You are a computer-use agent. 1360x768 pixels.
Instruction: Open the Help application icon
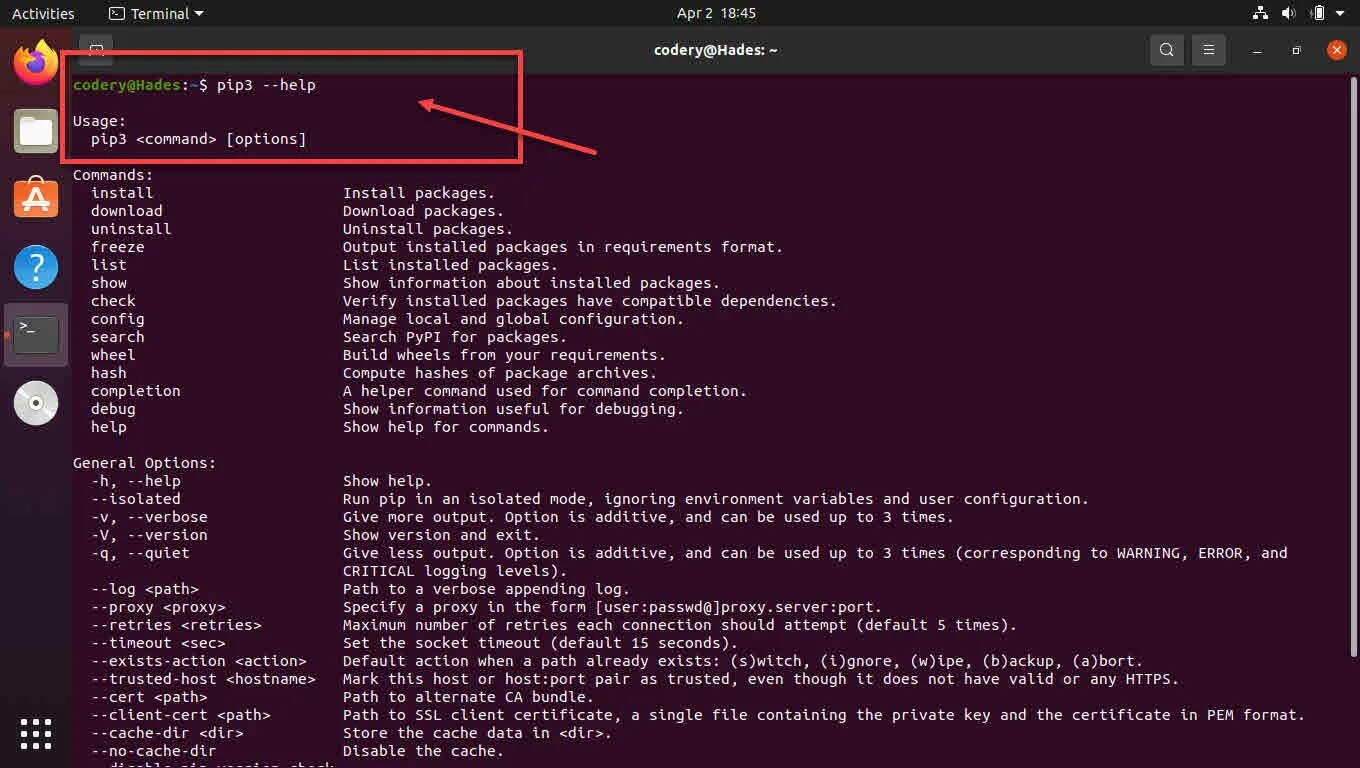tap(36, 267)
